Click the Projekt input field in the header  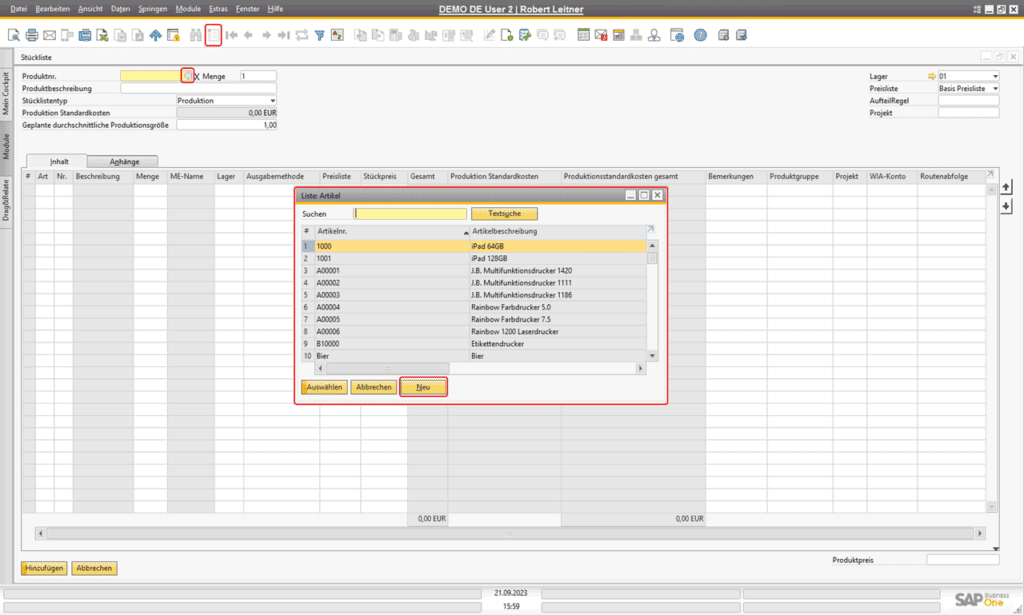pyautogui.click(x=968, y=113)
